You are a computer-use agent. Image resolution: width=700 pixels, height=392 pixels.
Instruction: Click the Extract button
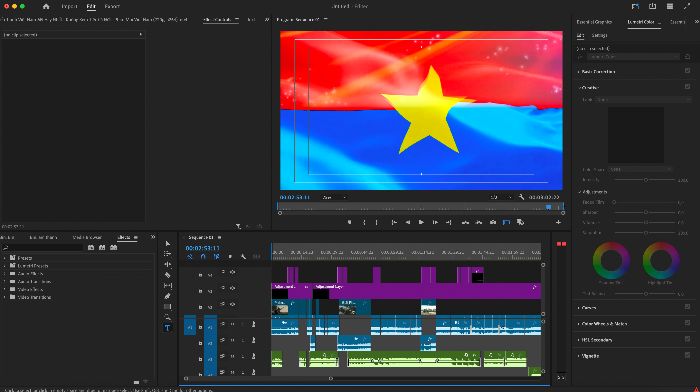click(x=479, y=222)
